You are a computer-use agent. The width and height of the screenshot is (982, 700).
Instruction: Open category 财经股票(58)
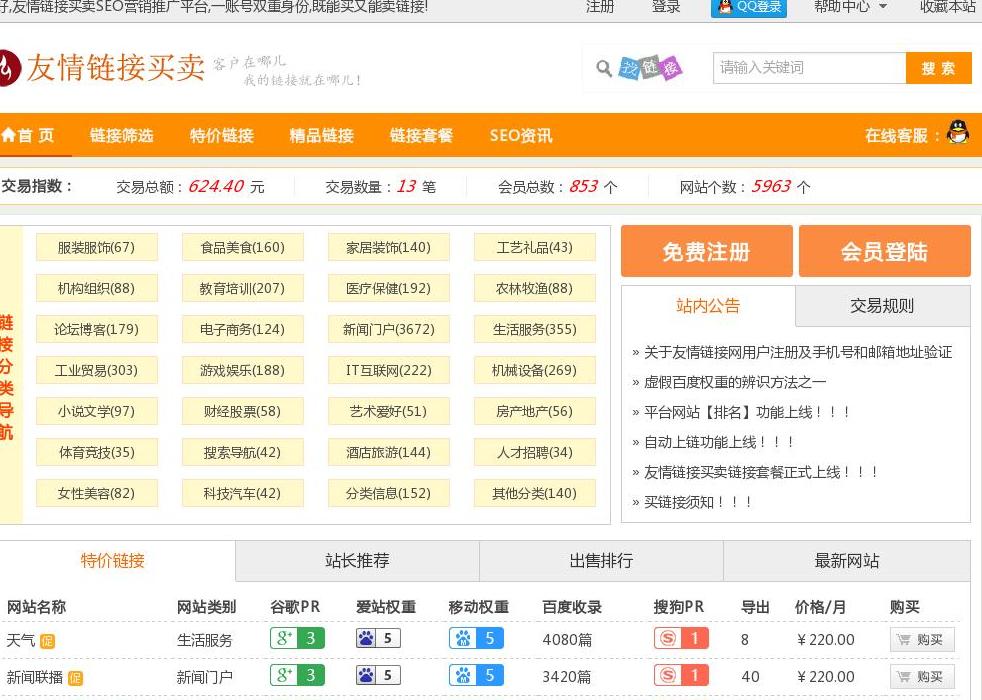[x=242, y=411]
